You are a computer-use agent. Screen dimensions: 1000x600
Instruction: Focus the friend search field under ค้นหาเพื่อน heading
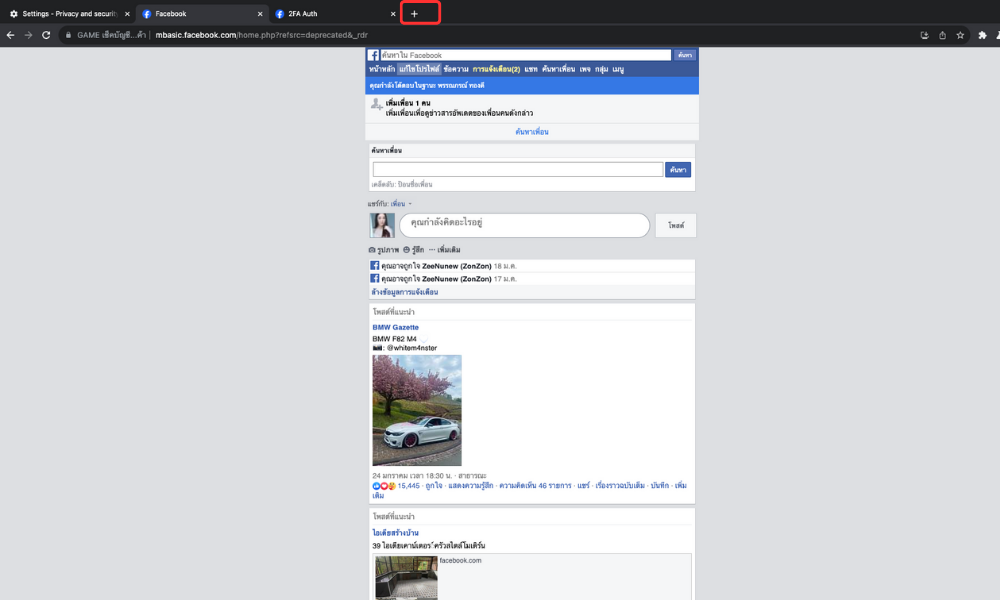[518, 170]
